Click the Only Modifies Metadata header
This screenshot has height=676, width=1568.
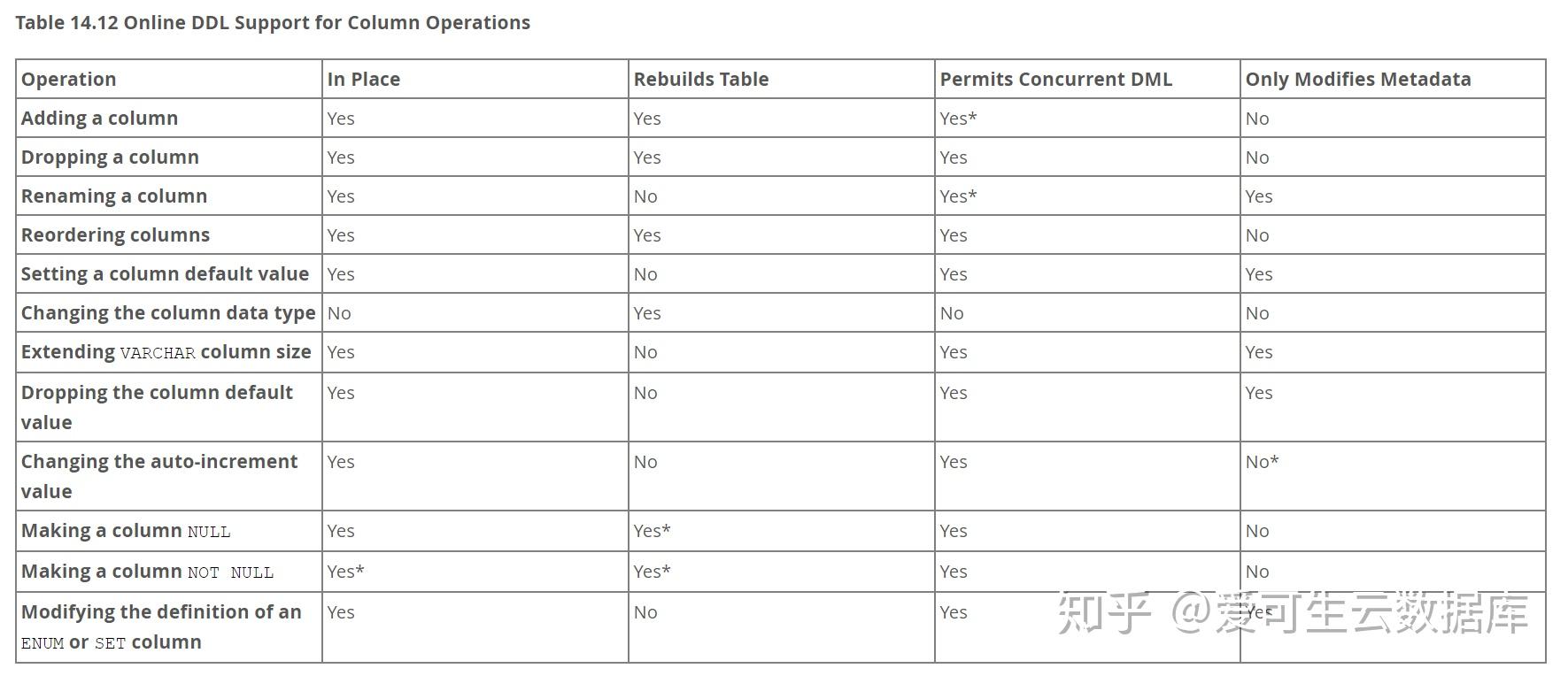click(1358, 79)
